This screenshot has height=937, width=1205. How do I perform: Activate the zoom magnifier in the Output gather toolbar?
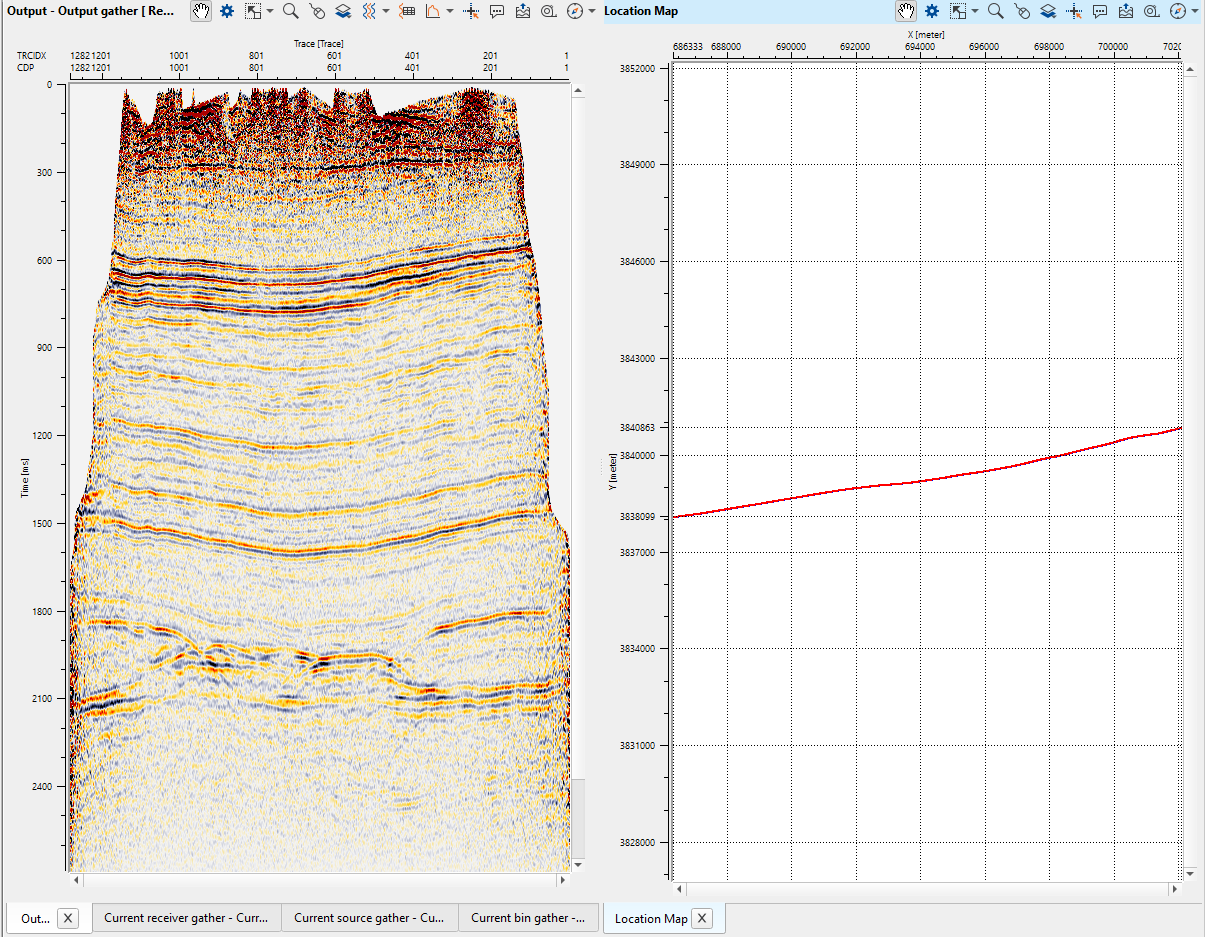point(290,11)
